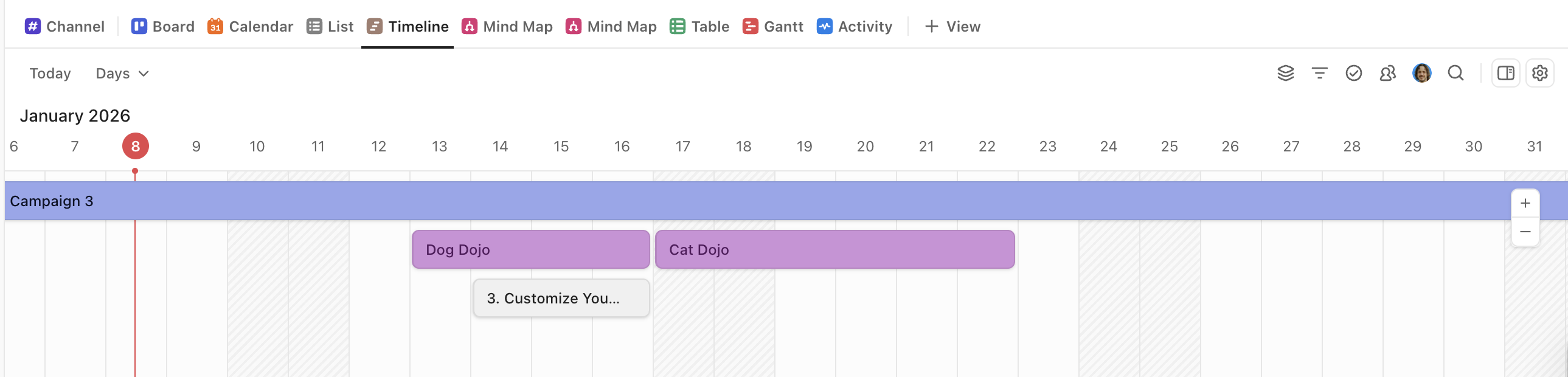The height and width of the screenshot is (377, 1568).
Task: Open the members icon in the toolbar
Action: click(x=1388, y=73)
